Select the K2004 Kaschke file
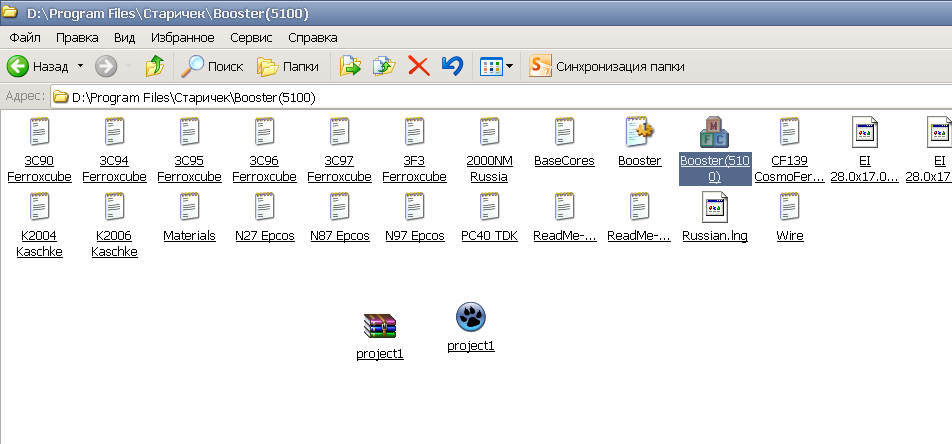This screenshot has width=952, height=444. tap(39, 225)
